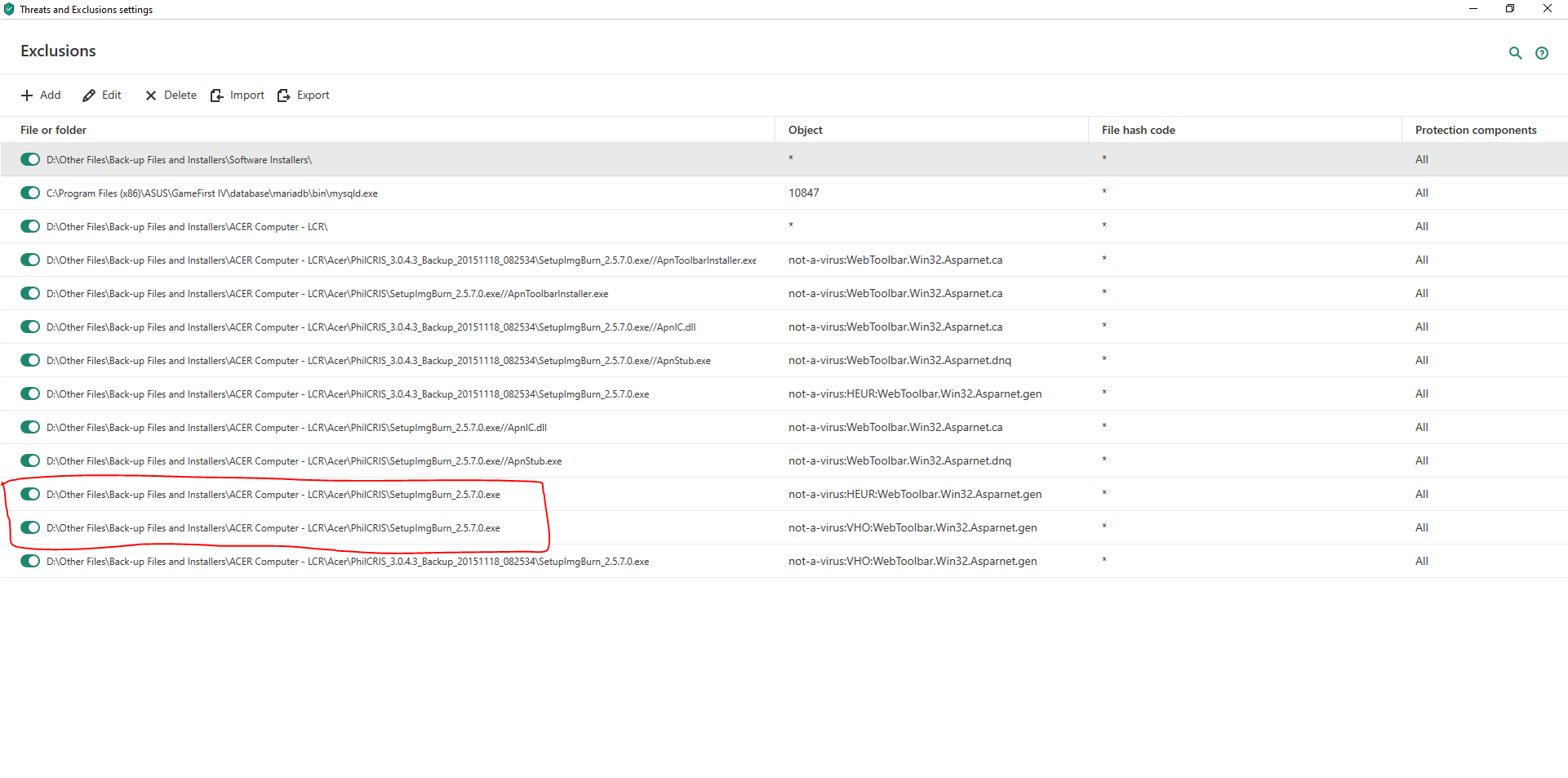
Task: Select the mysqld.exe exclusion row path
Action: click(211, 193)
